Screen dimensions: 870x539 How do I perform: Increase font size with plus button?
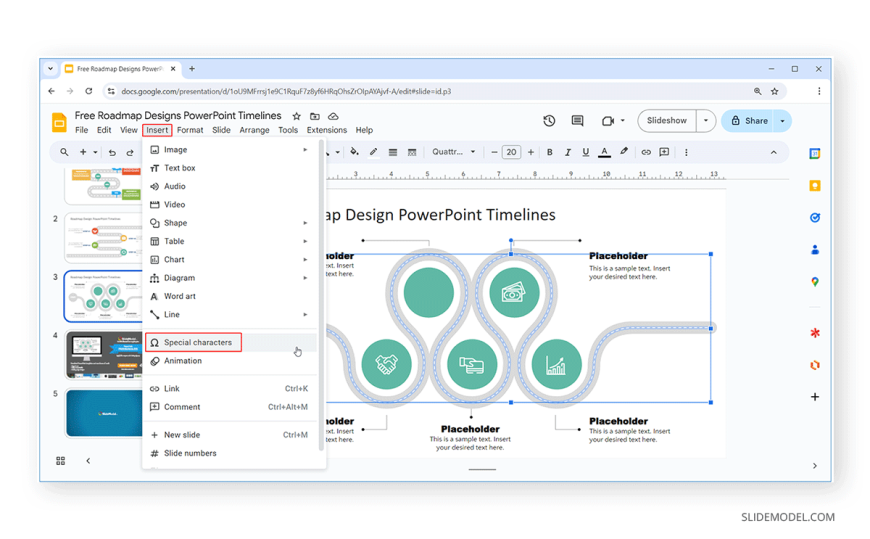click(x=530, y=152)
